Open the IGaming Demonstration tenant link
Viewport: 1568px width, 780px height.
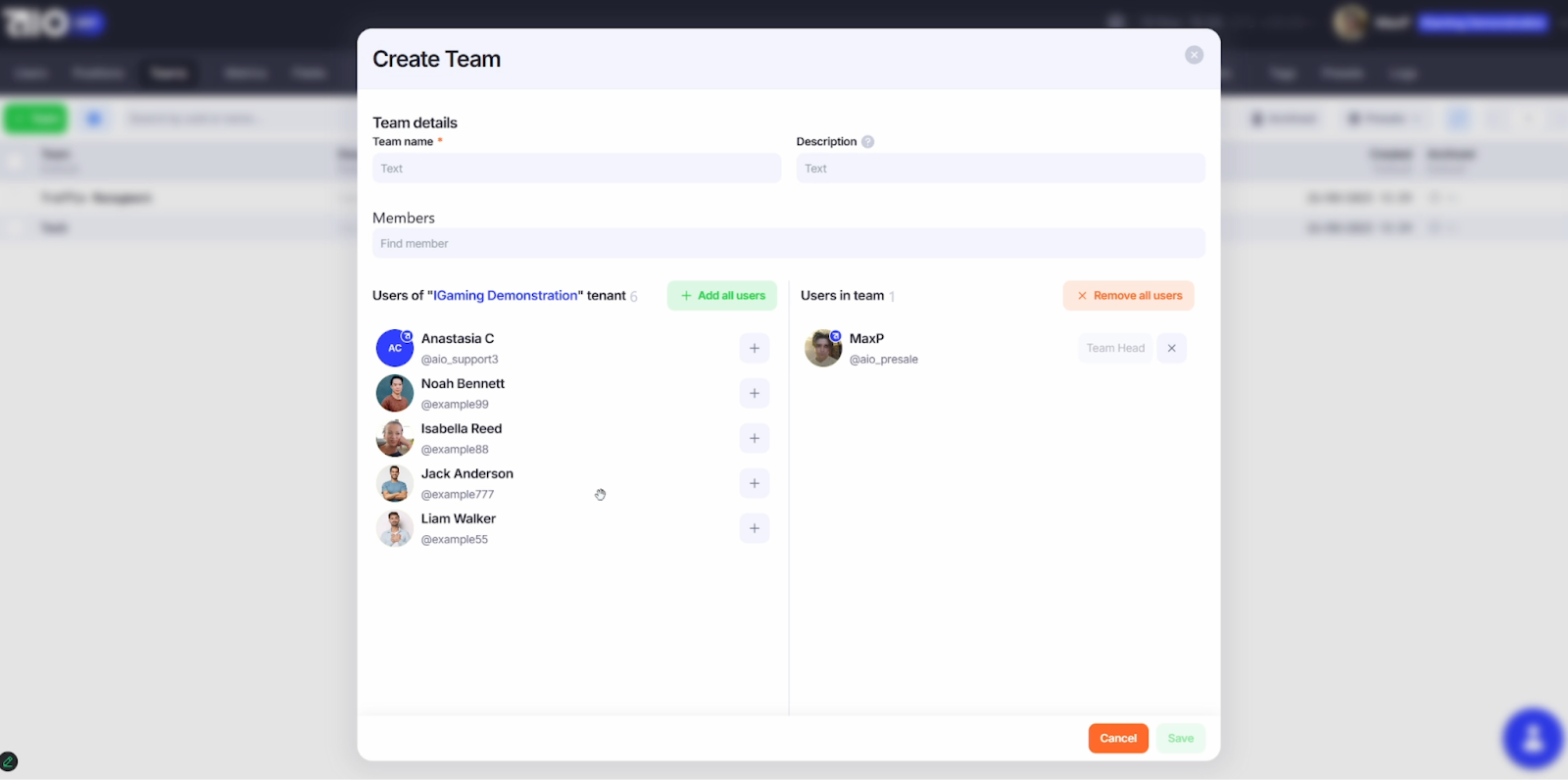pyautogui.click(x=506, y=295)
